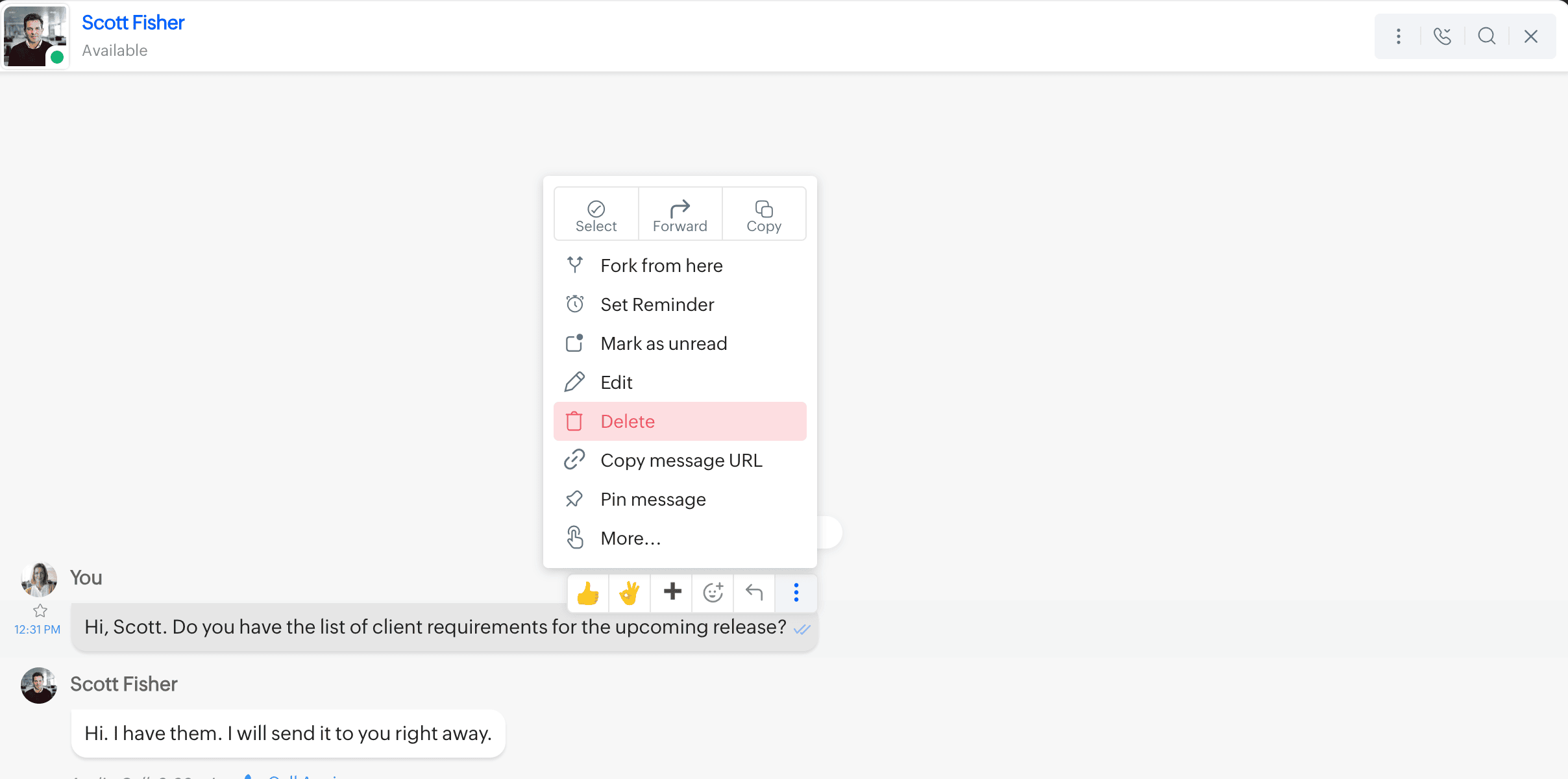1568x779 pixels.
Task: Open Scott Fisher profile name link
Action: pyautogui.click(x=133, y=23)
